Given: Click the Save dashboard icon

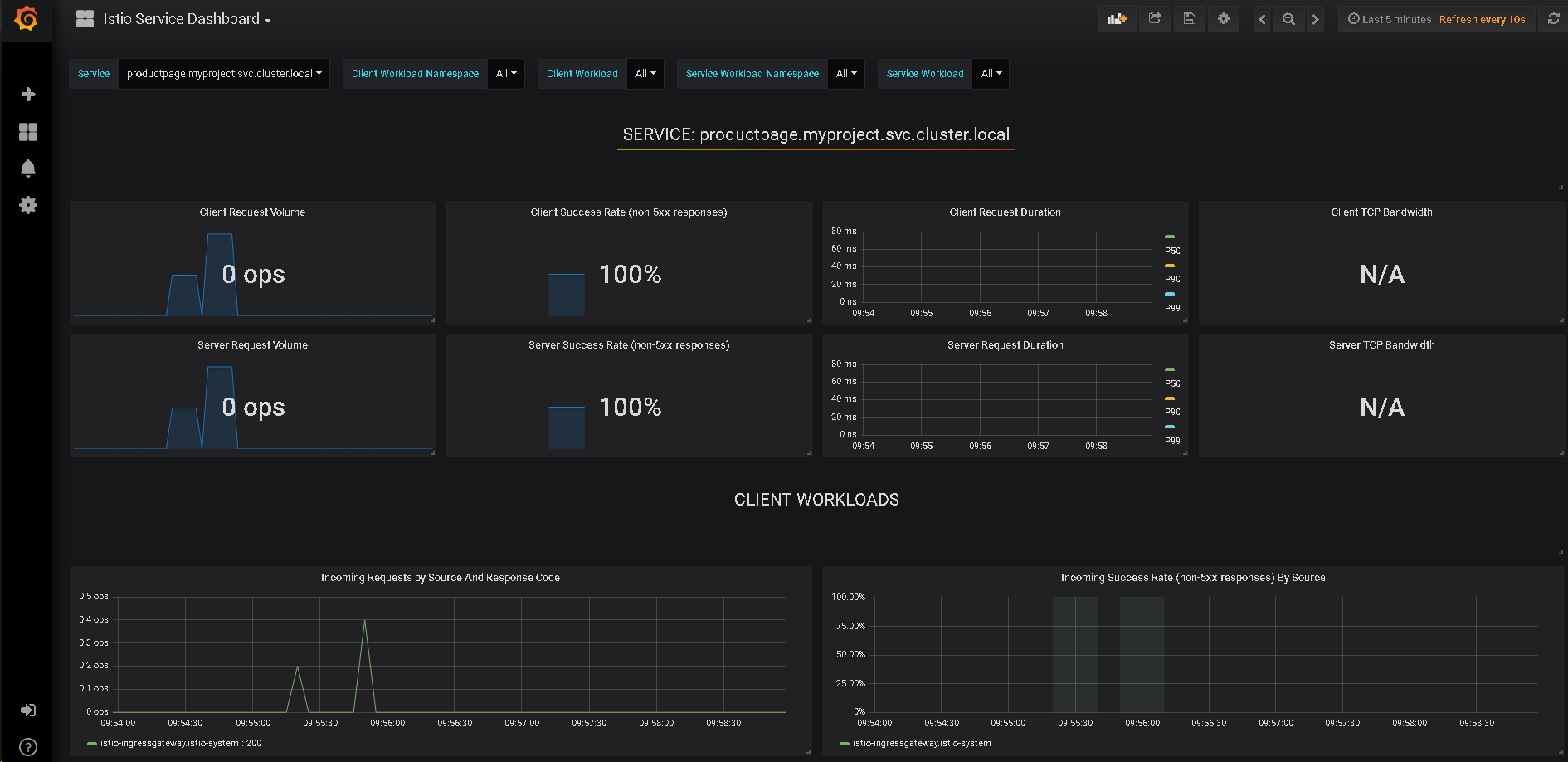Looking at the screenshot, I should 1190,19.
